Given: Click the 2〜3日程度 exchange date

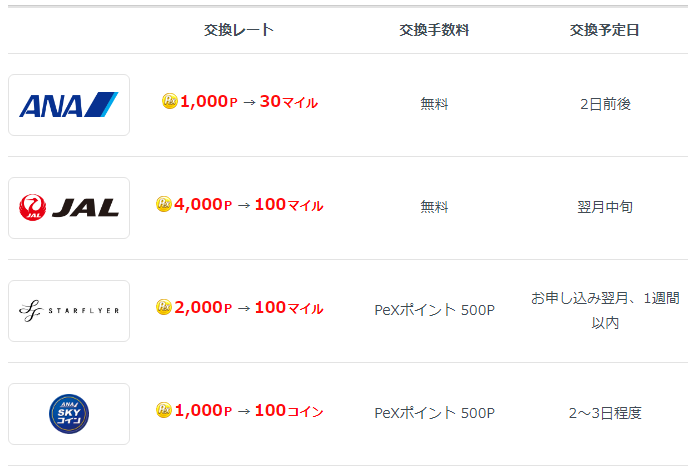Looking at the screenshot, I should pyautogui.click(x=605, y=413).
